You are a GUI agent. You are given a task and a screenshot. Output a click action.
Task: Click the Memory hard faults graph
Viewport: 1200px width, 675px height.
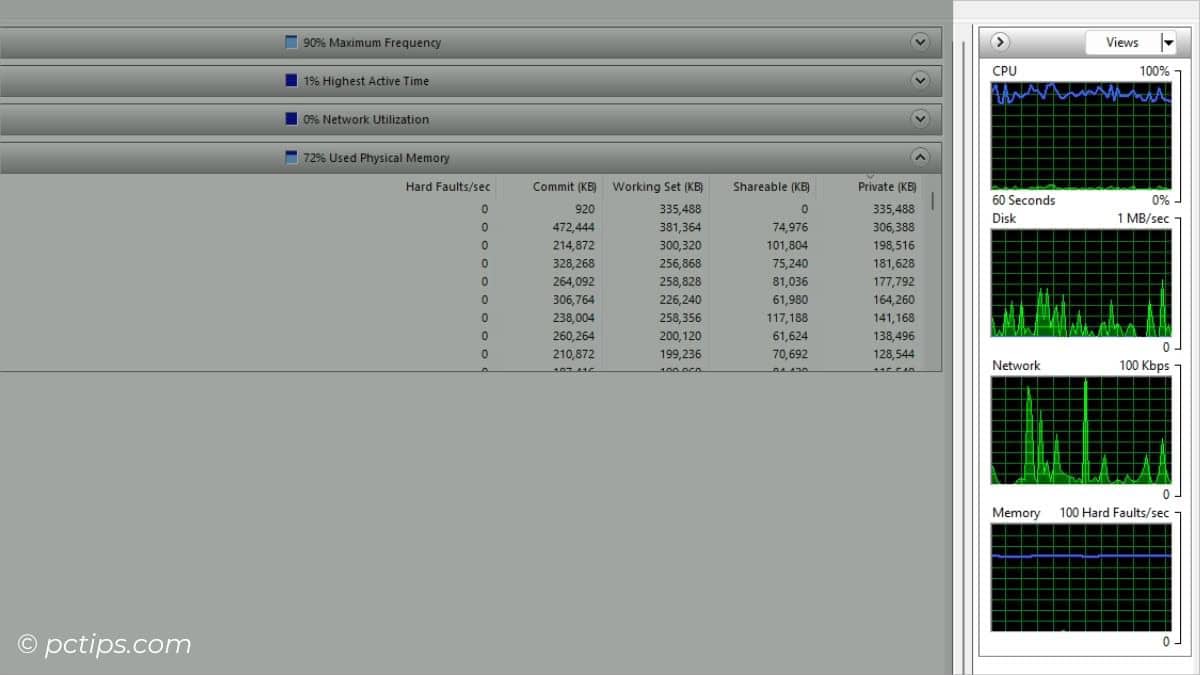1080,578
